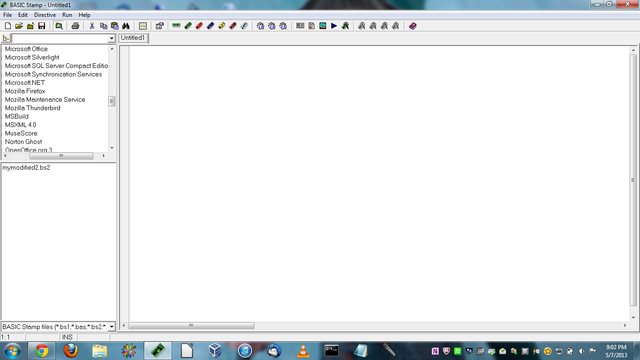This screenshot has width=640, height=360.
Task: Open the Edit menu
Action: click(x=23, y=15)
